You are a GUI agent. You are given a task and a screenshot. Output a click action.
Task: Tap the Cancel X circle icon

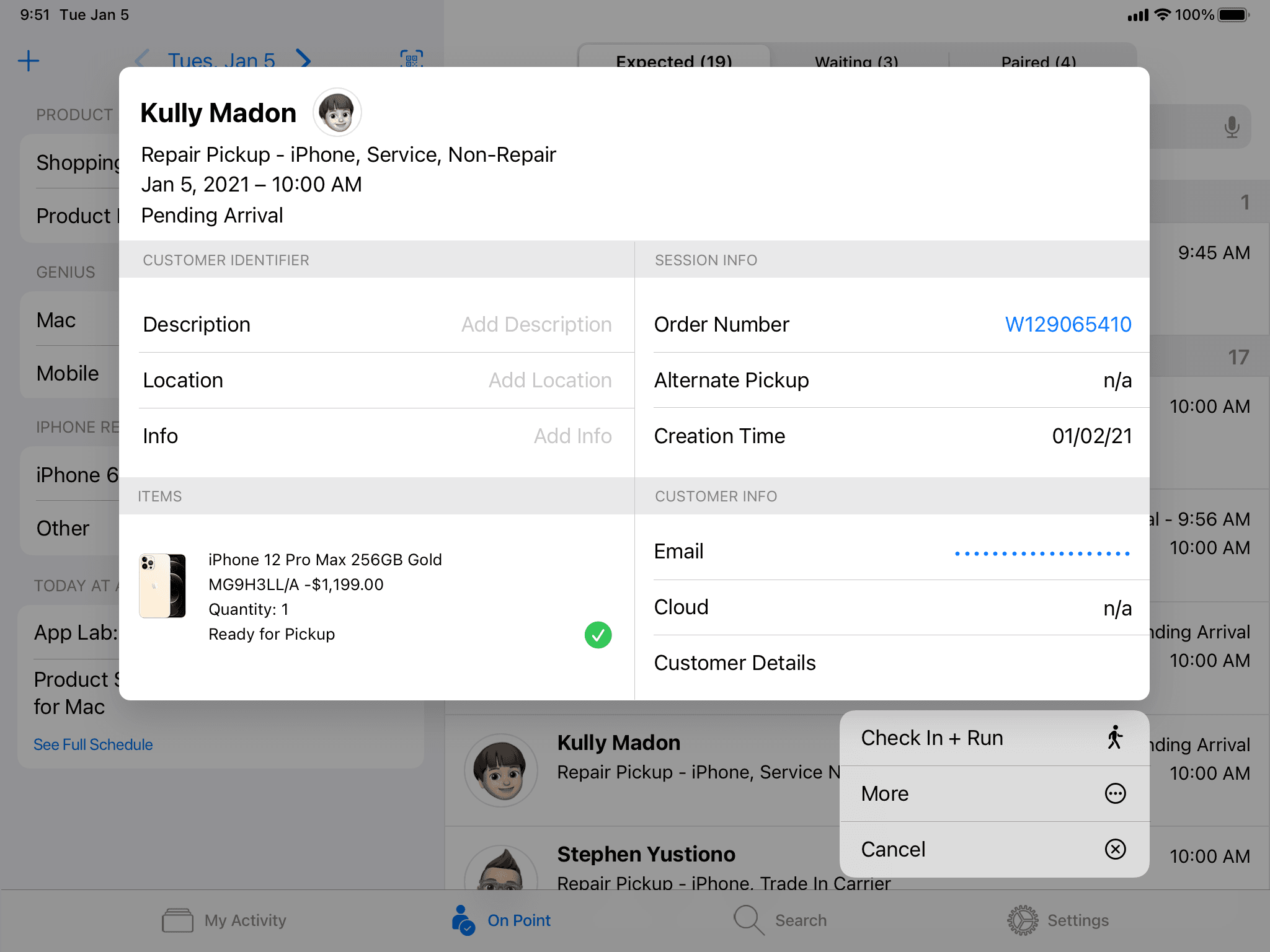coord(1115,849)
